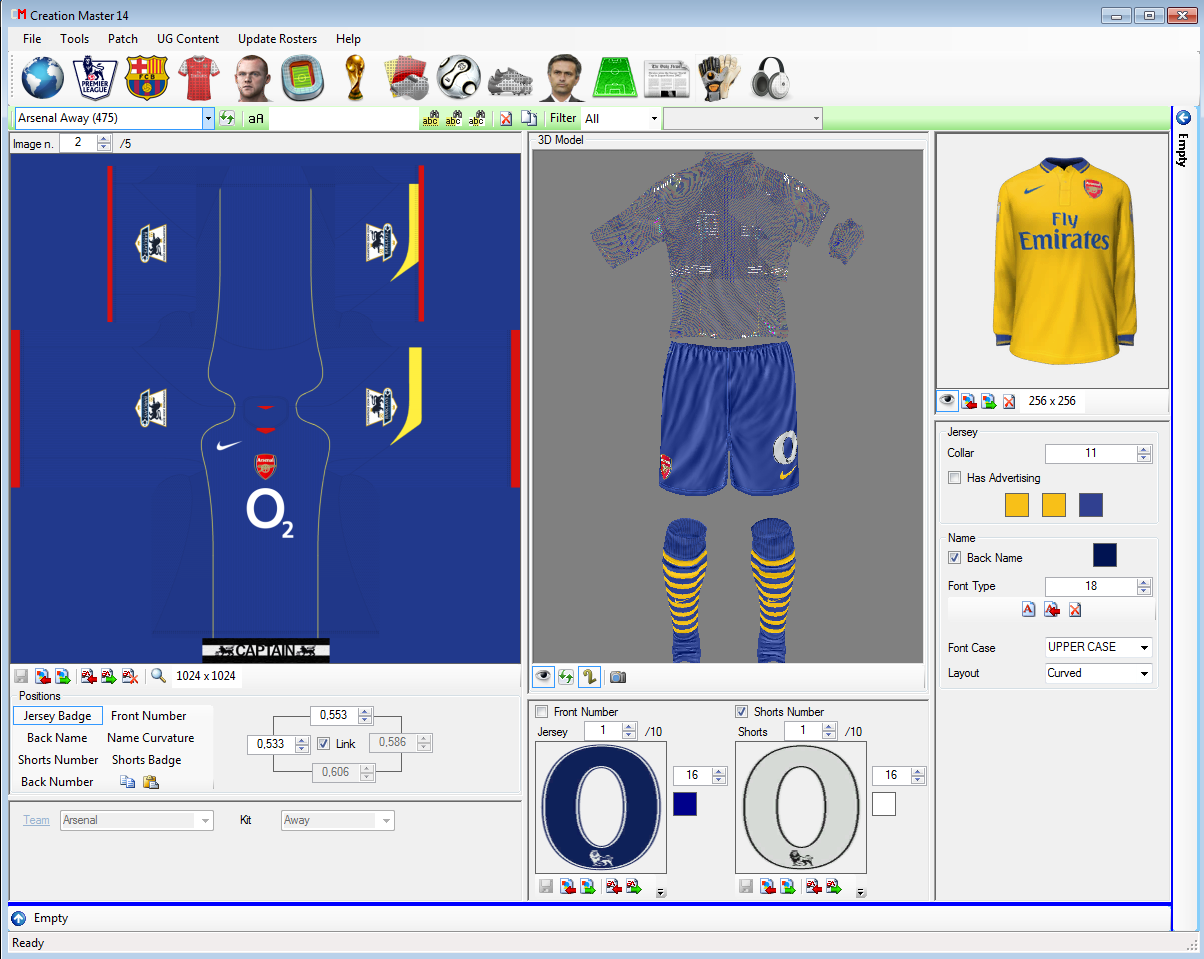Select the Front Number position button

pyautogui.click(x=148, y=716)
